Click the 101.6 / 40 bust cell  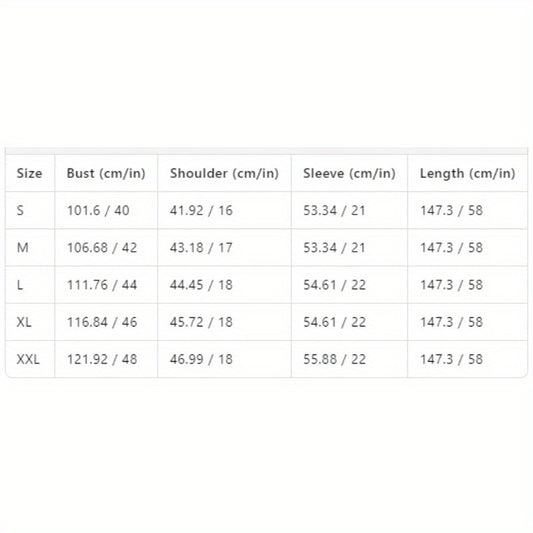point(98,210)
